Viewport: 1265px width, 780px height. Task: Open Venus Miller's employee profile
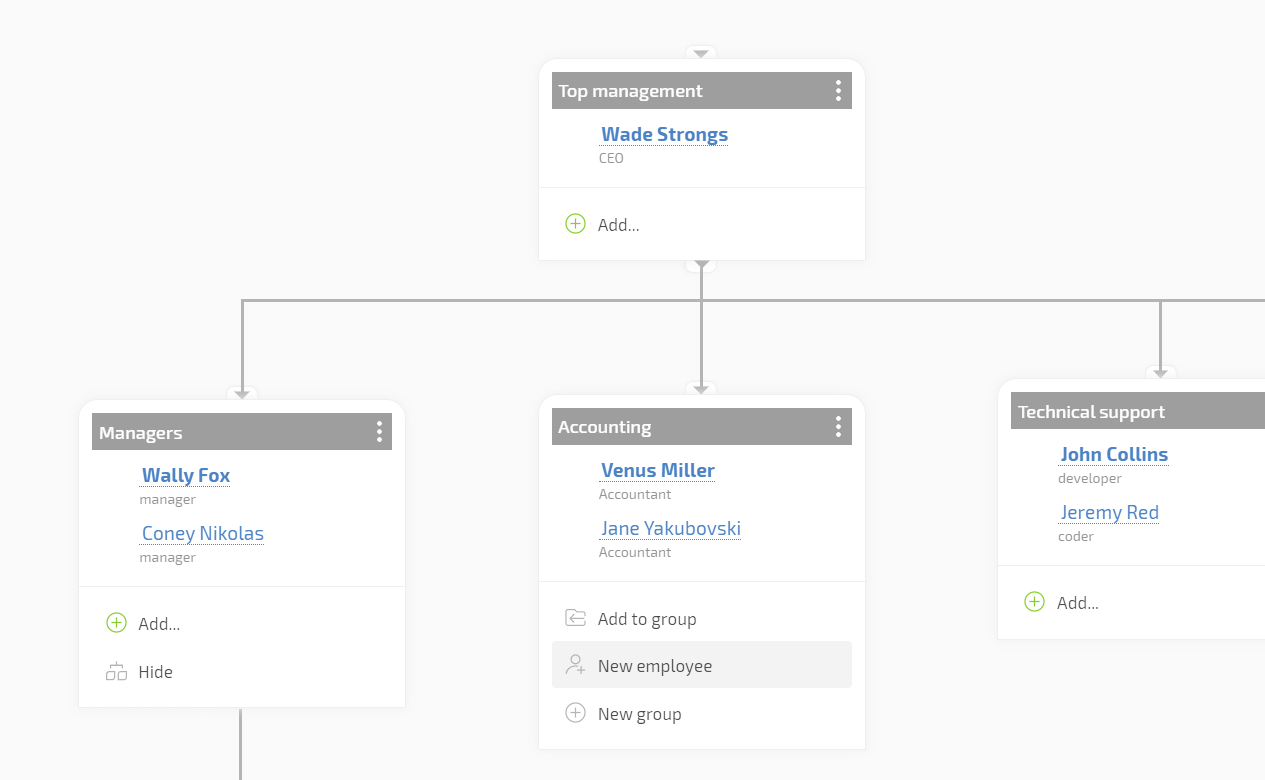pos(657,470)
